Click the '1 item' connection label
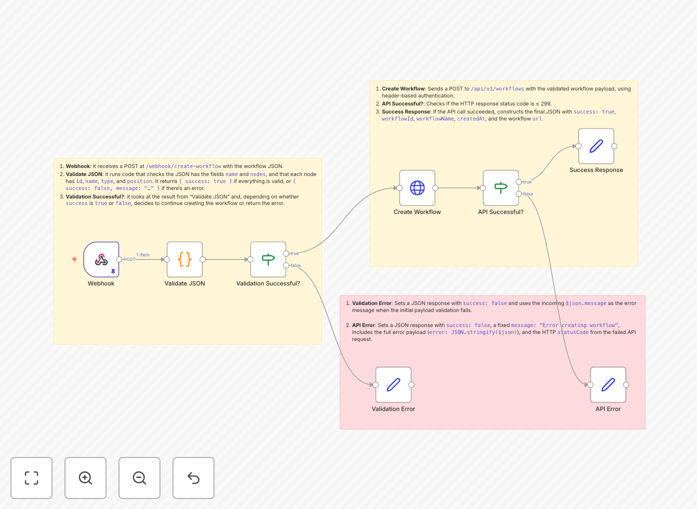Viewport: 697px width, 509px height. coord(143,255)
